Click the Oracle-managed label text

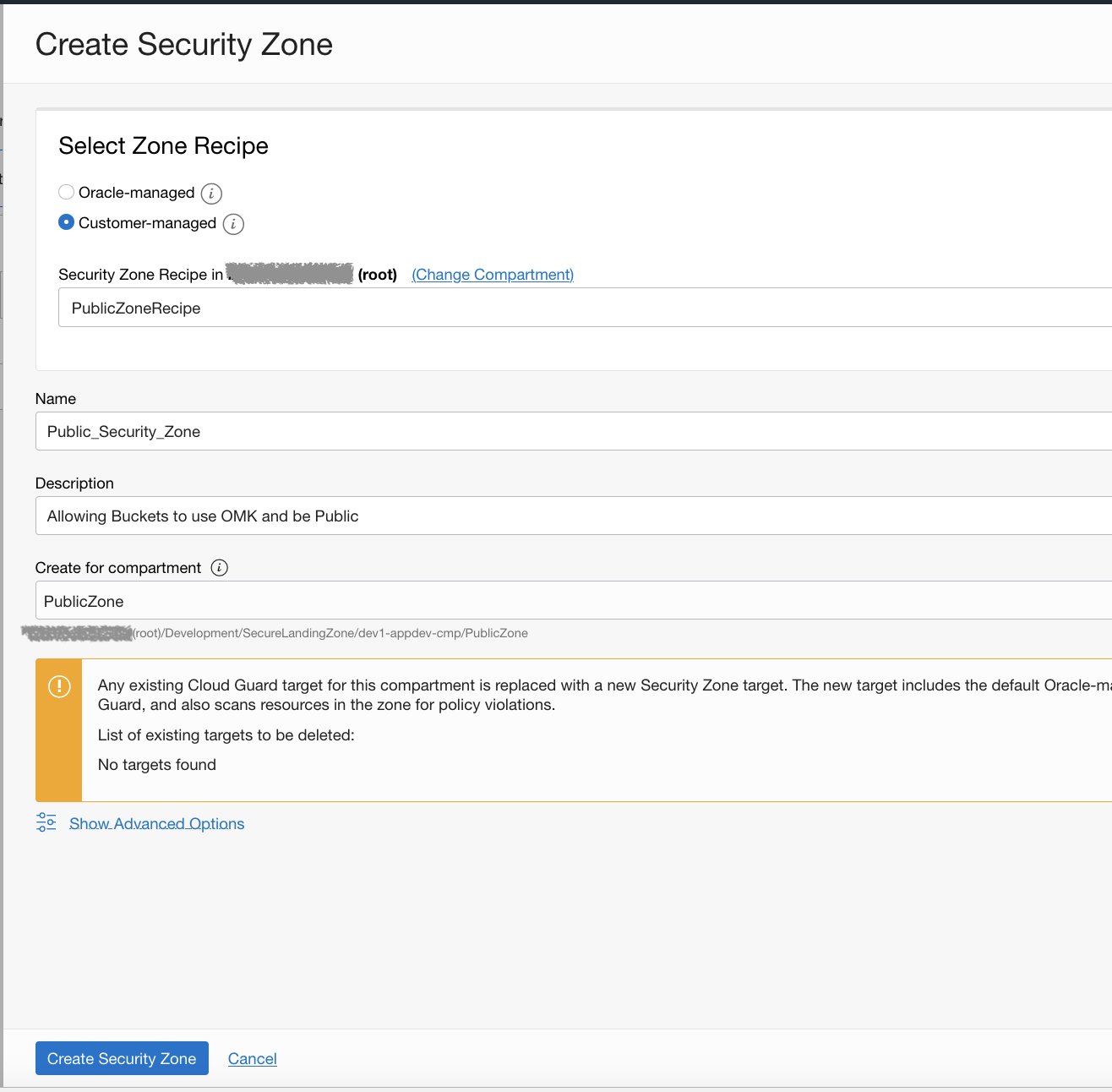coord(137,193)
